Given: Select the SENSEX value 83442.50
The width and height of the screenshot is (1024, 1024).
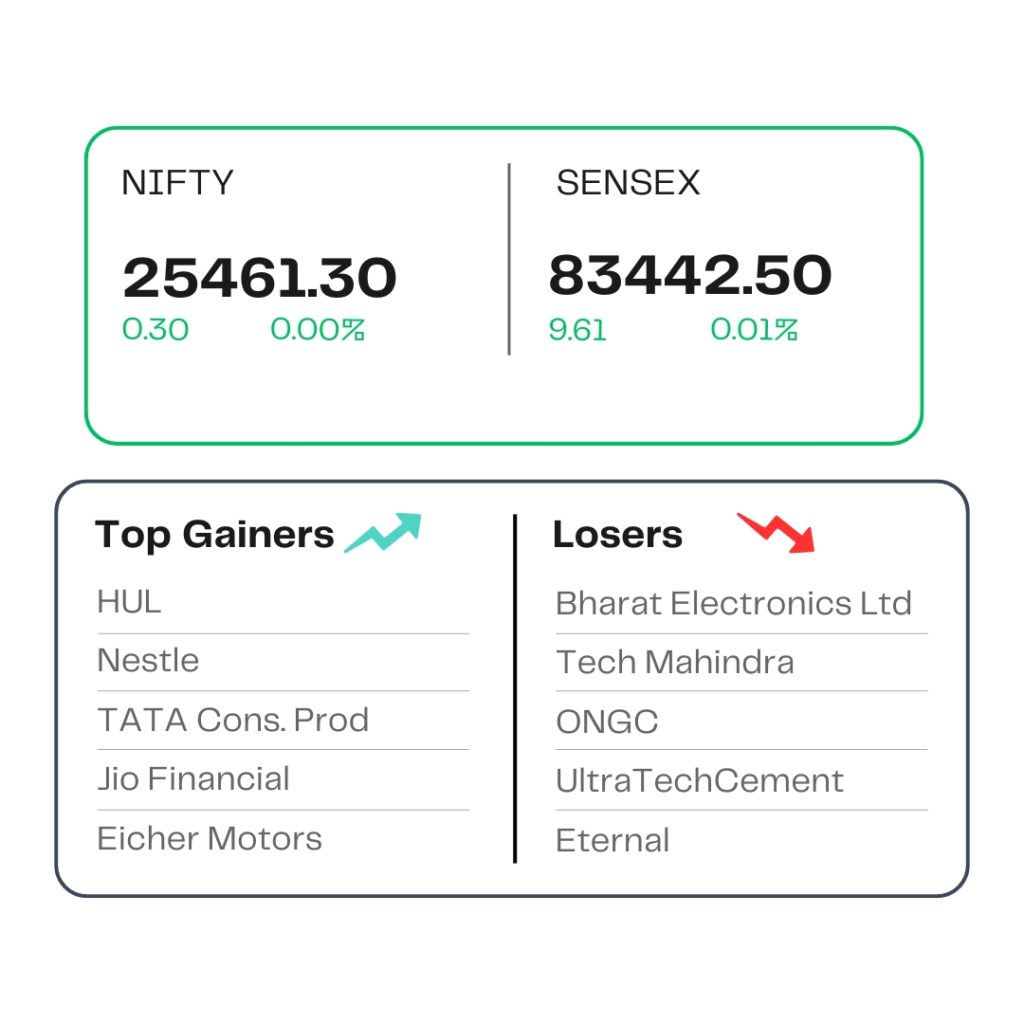Looking at the screenshot, I should click(x=690, y=275).
